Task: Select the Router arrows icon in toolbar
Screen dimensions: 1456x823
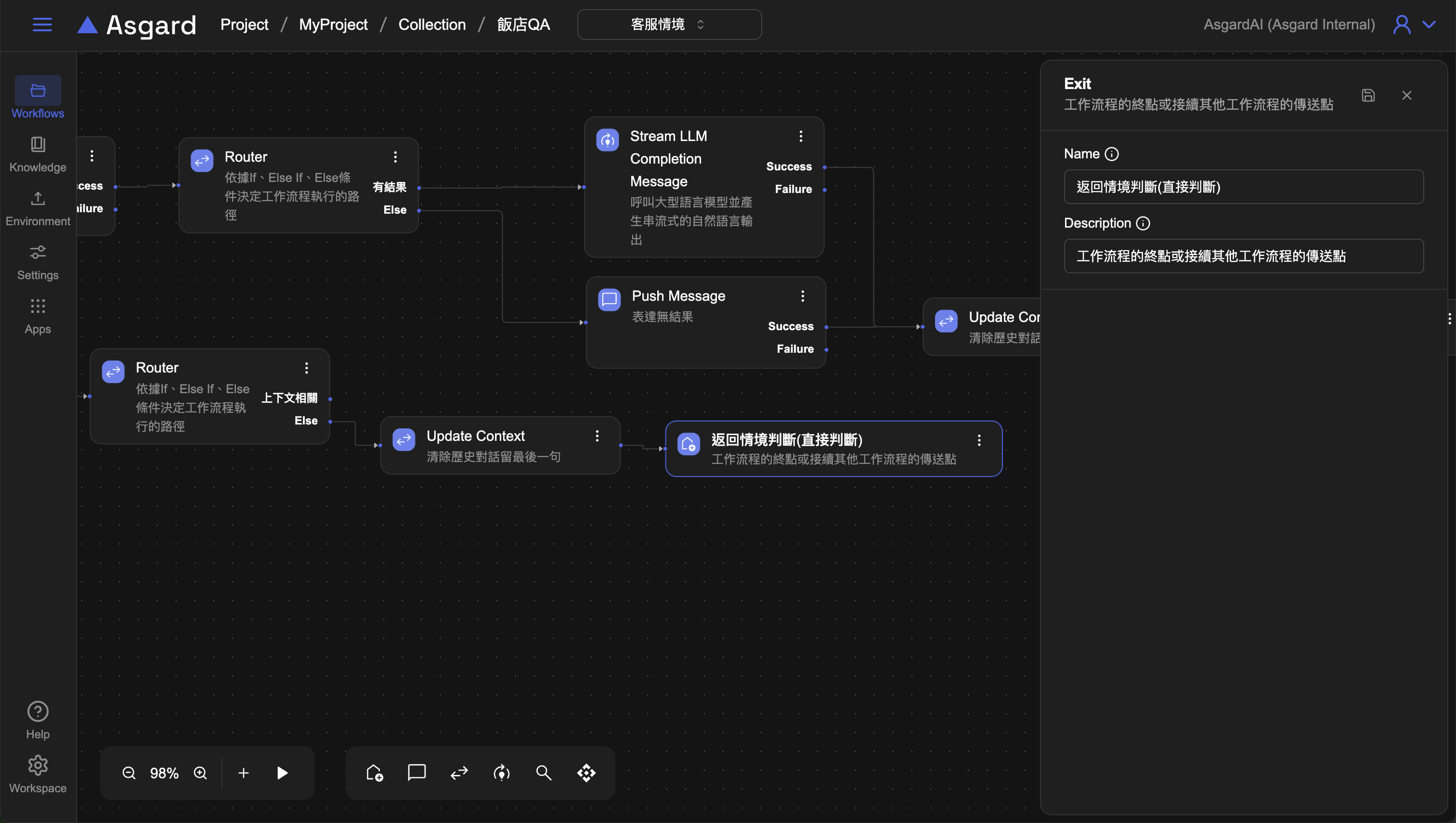Action: pyautogui.click(x=459, y=772)
